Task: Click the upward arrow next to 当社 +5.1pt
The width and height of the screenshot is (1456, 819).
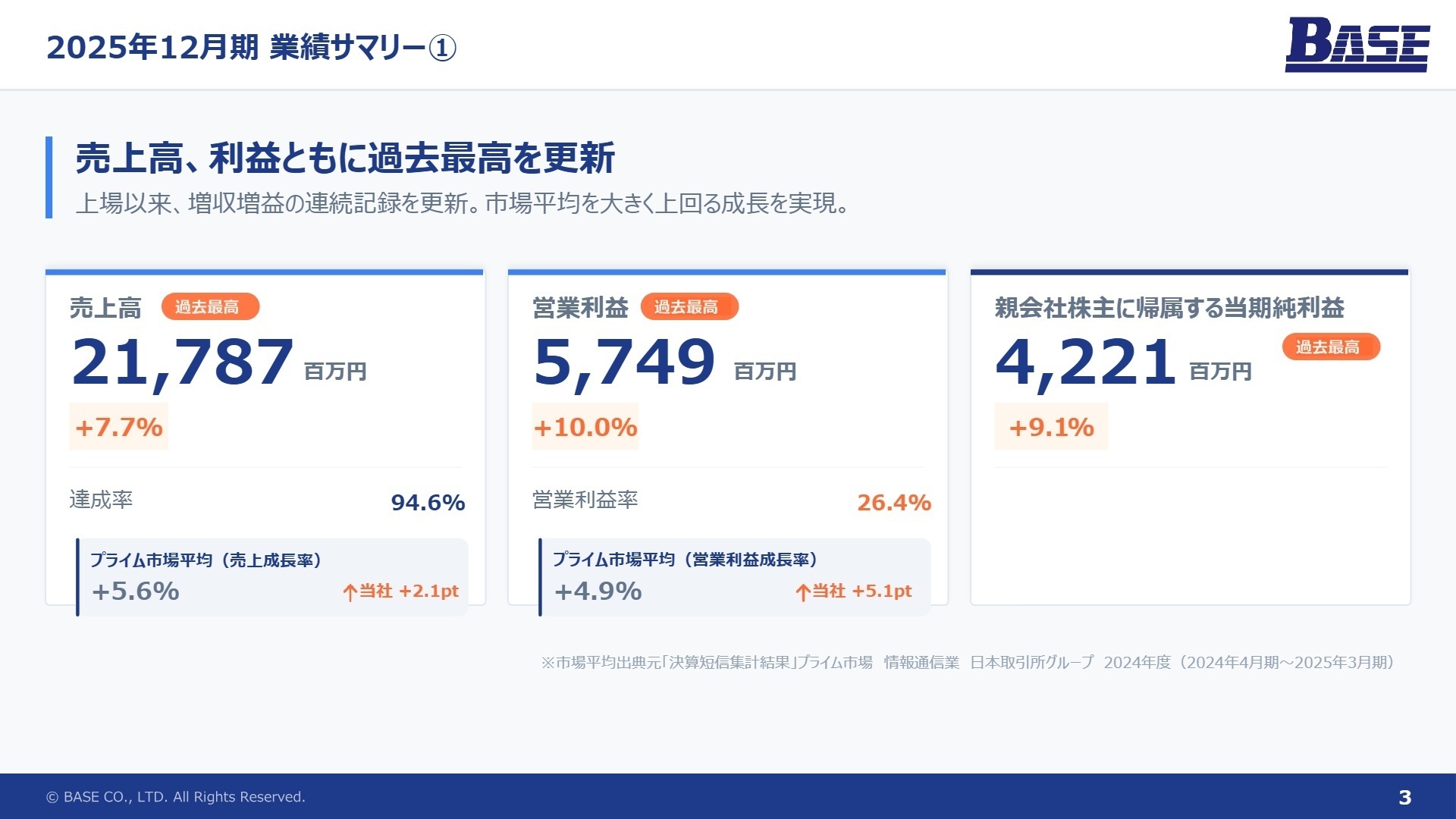Action: coord(803,591)
